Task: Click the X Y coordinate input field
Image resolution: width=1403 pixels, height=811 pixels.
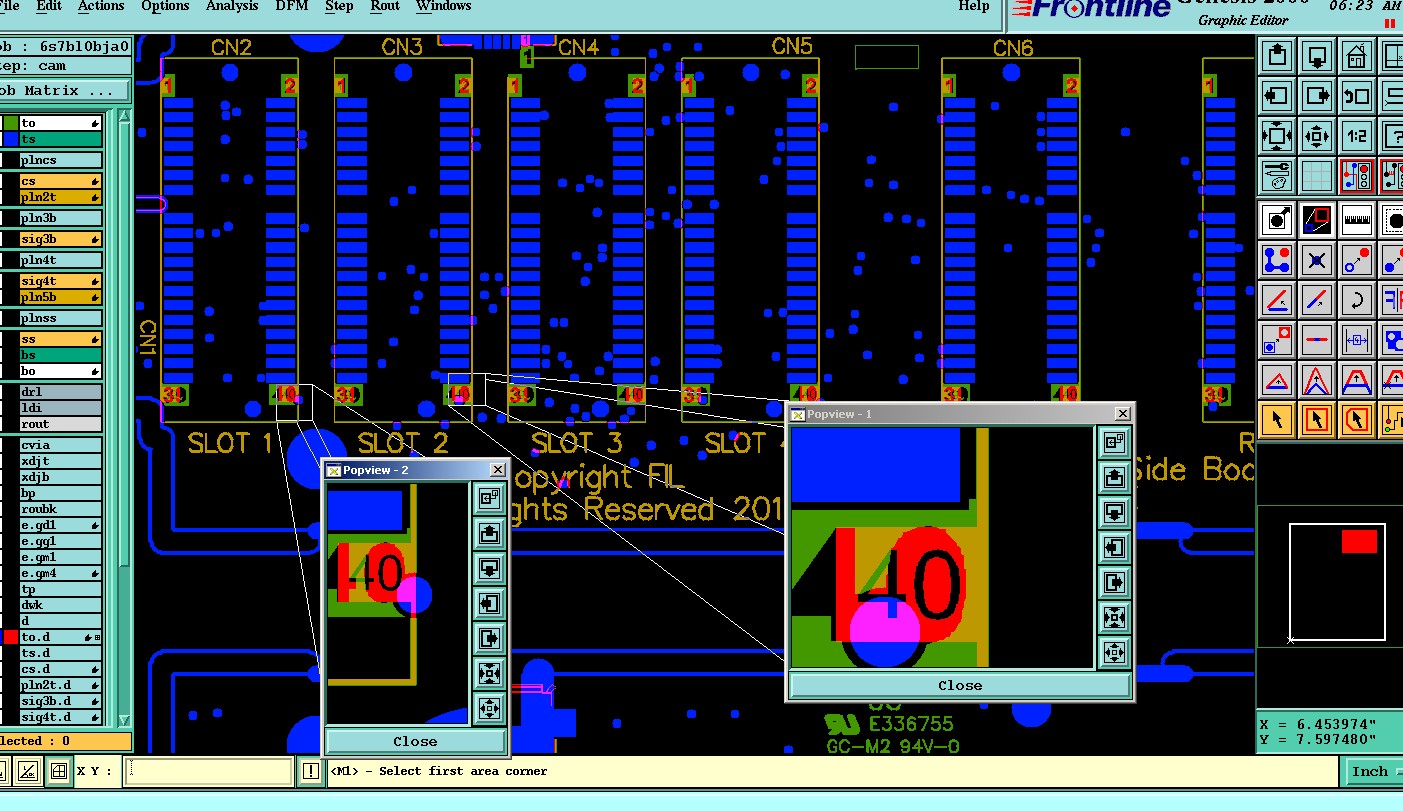Action: tap(210, 771)
